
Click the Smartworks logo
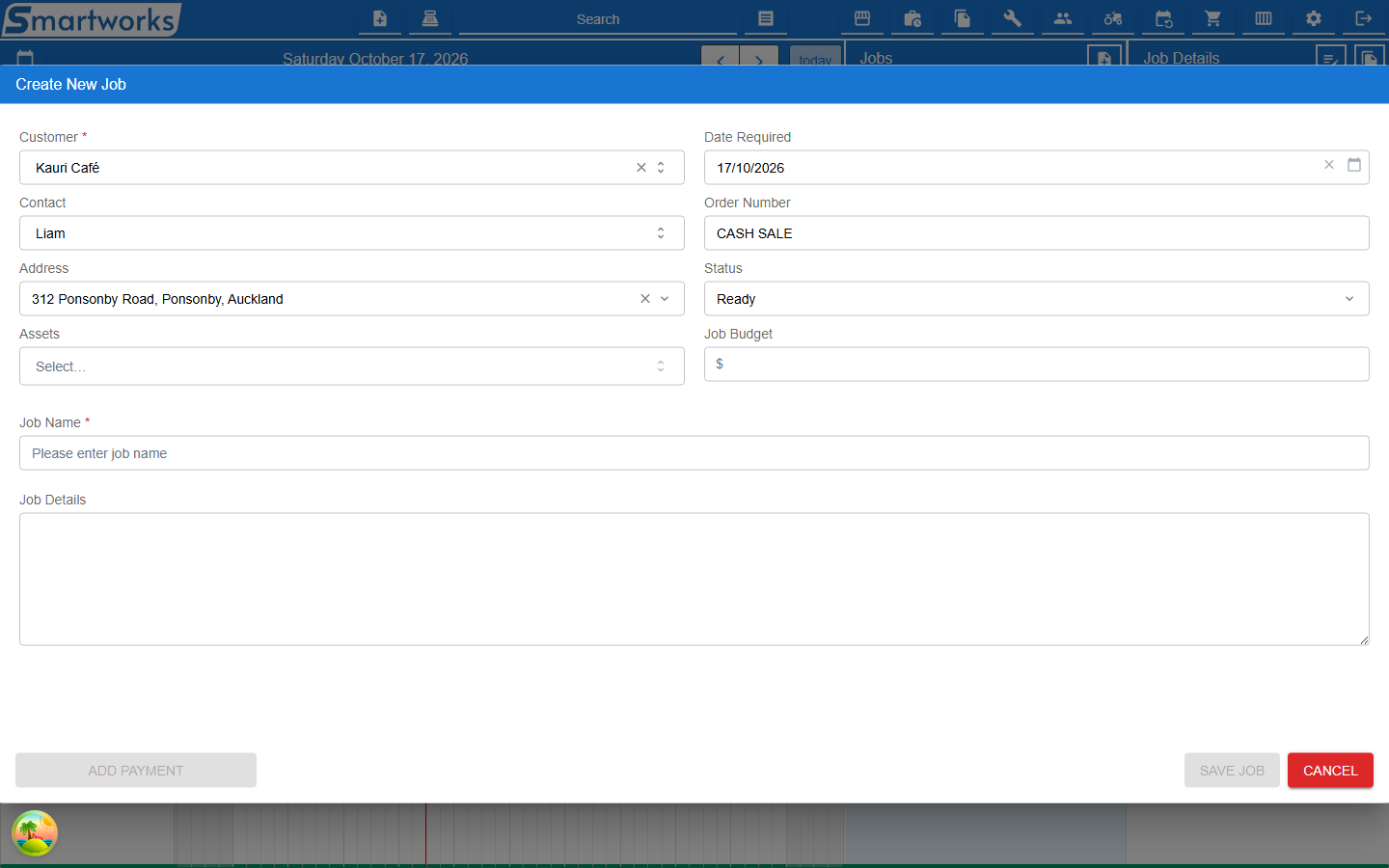click(92, 19)
